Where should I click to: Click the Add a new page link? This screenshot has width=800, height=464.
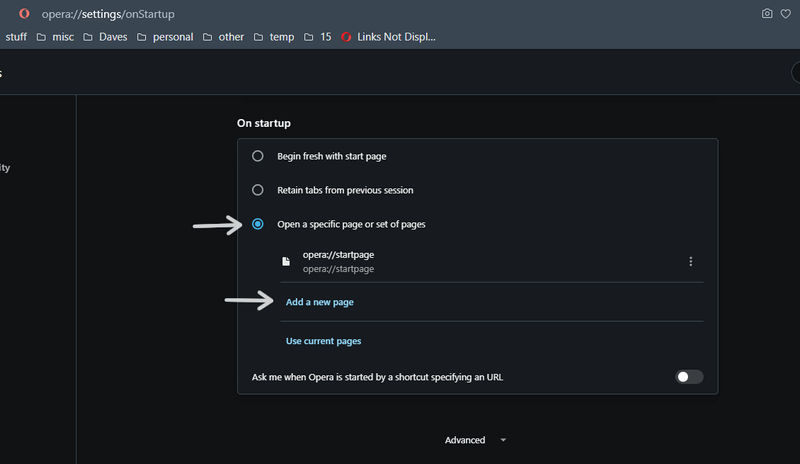coord(319,302)
